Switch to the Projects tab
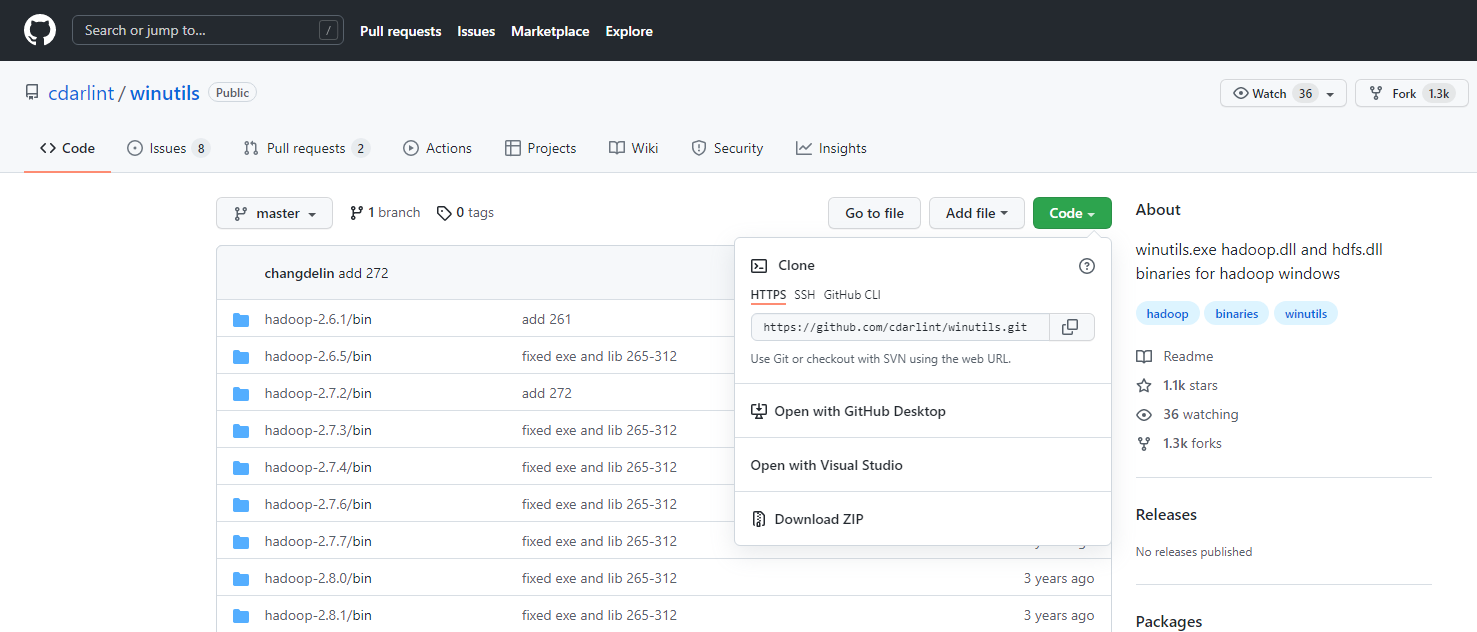This screenshot has height=632, width=1477. pyautogui.click(x=540, y=148)
